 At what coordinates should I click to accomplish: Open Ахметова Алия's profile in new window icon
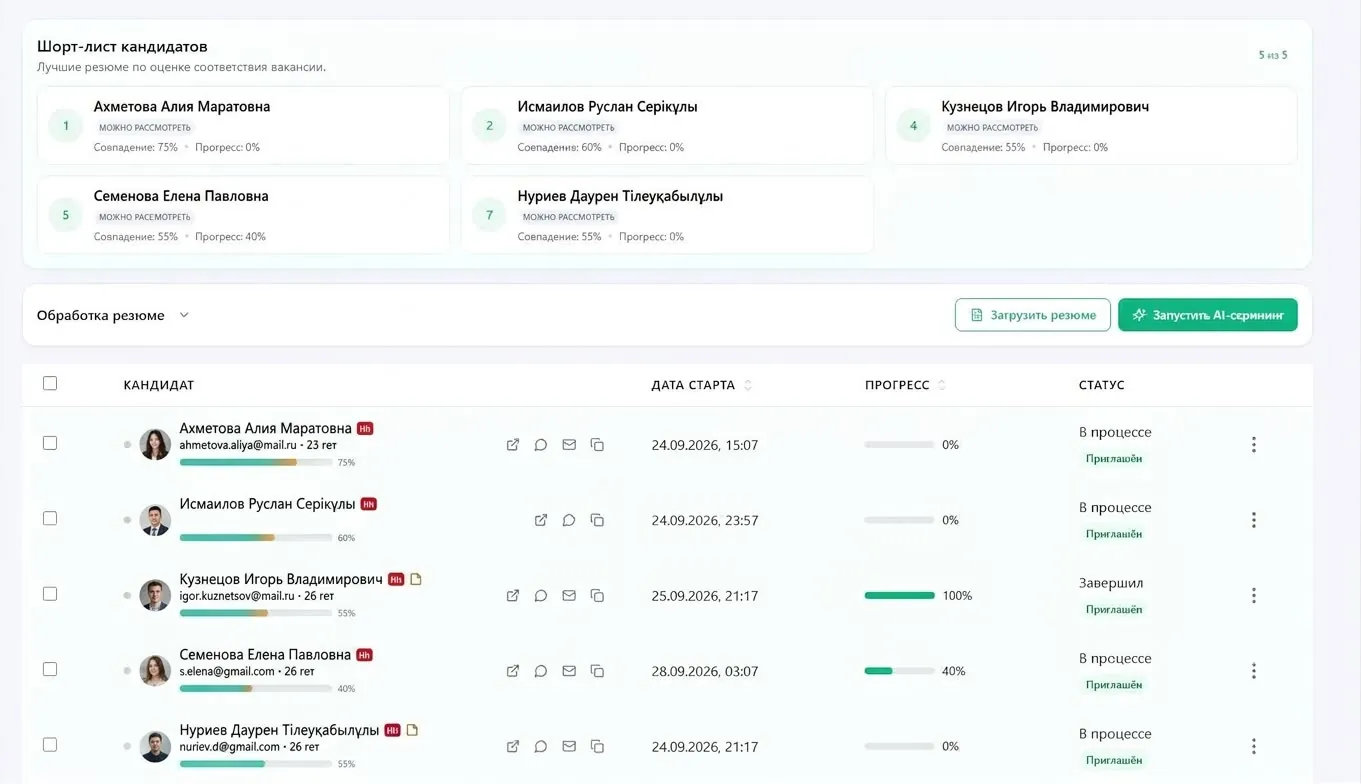[513, 445]
